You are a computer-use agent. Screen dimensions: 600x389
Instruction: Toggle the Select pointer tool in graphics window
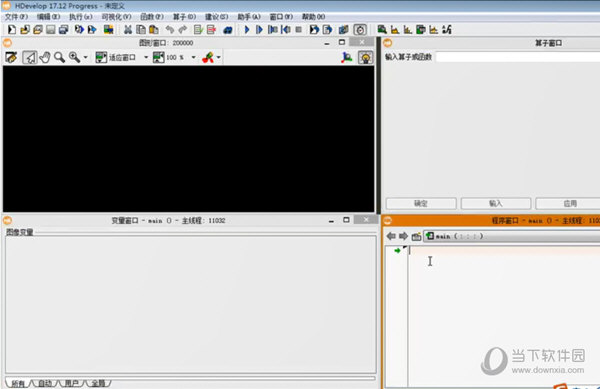[x=29, y=57]
